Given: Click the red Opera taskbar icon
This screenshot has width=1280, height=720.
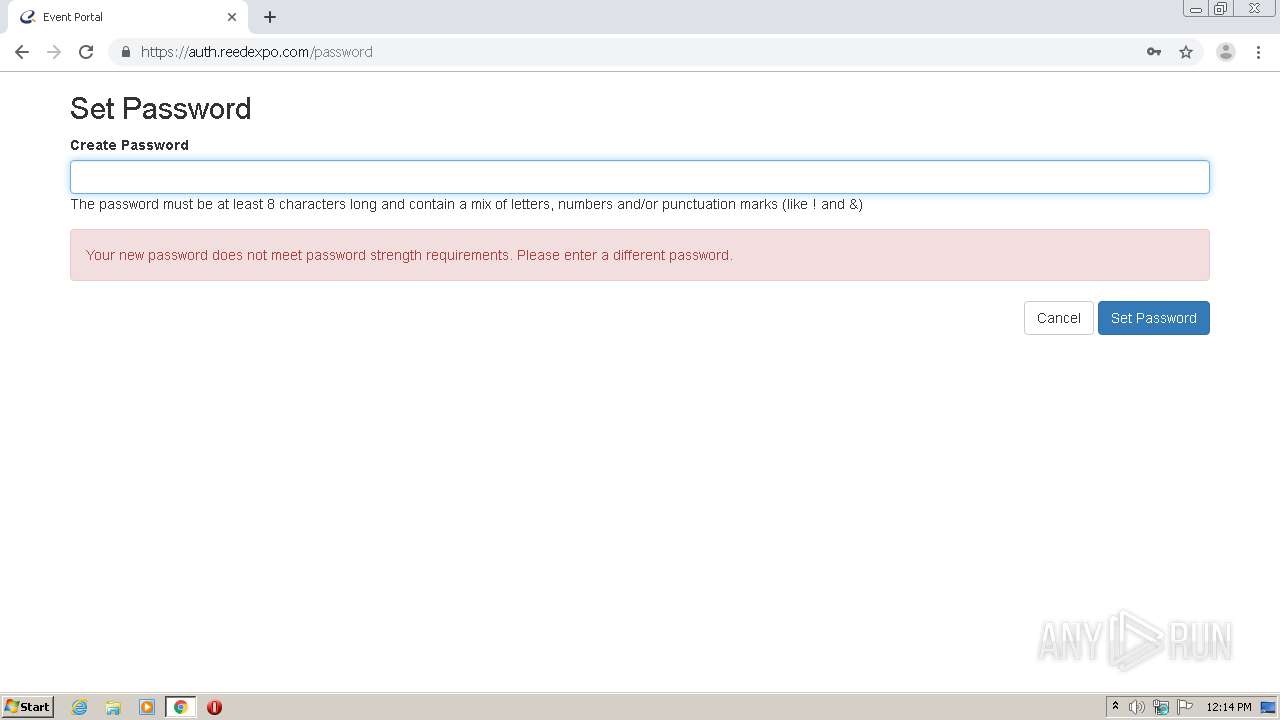Looking at the screenshot, I should [214, 707].
